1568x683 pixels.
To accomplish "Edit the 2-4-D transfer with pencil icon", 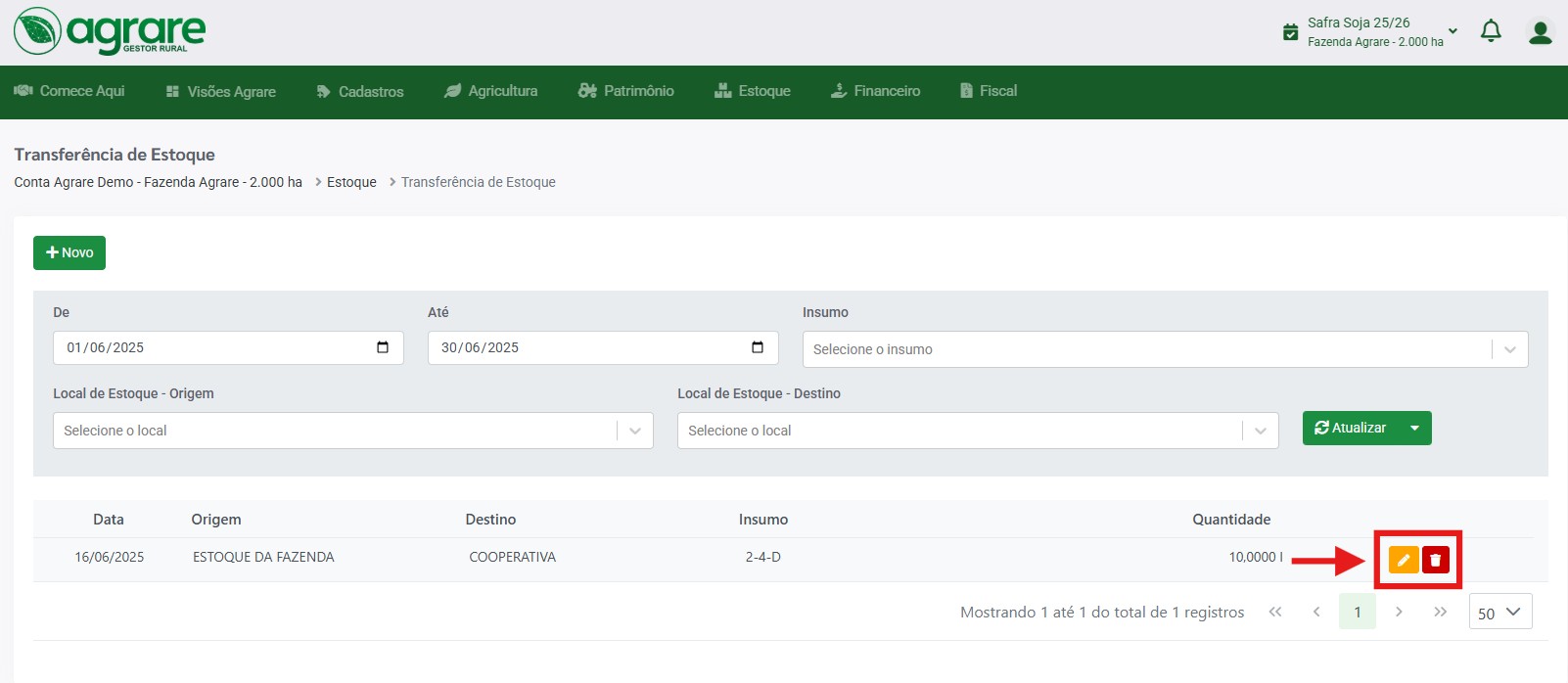I will [1404, 560].
